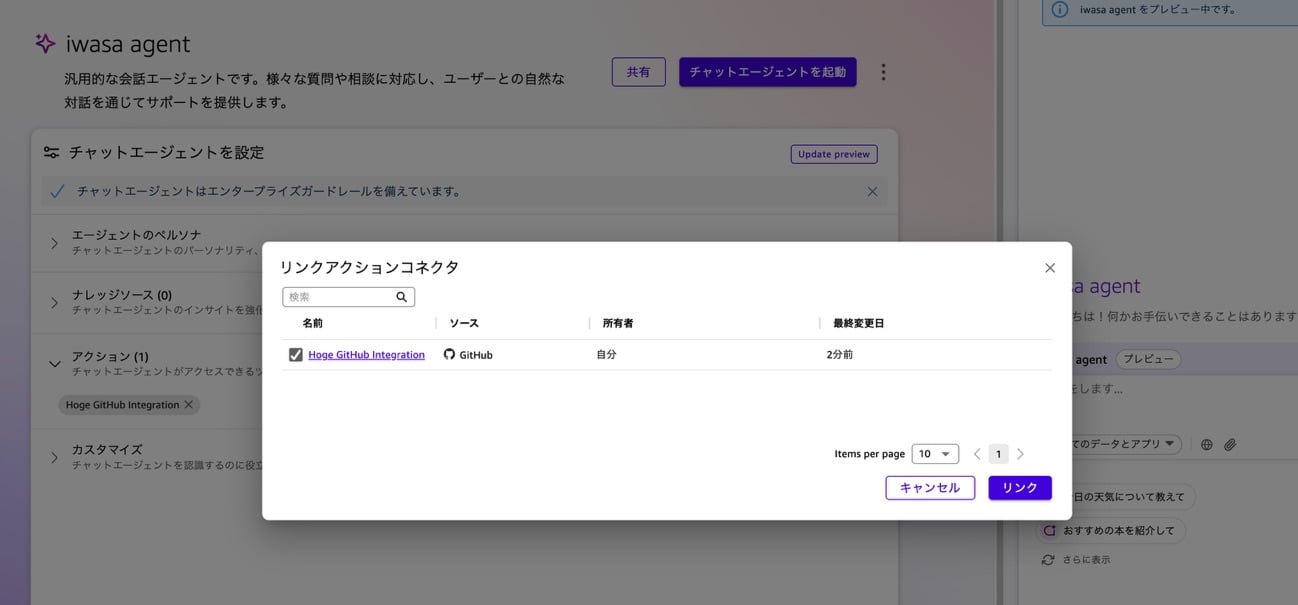Open the Items per page dropdown

934,454
